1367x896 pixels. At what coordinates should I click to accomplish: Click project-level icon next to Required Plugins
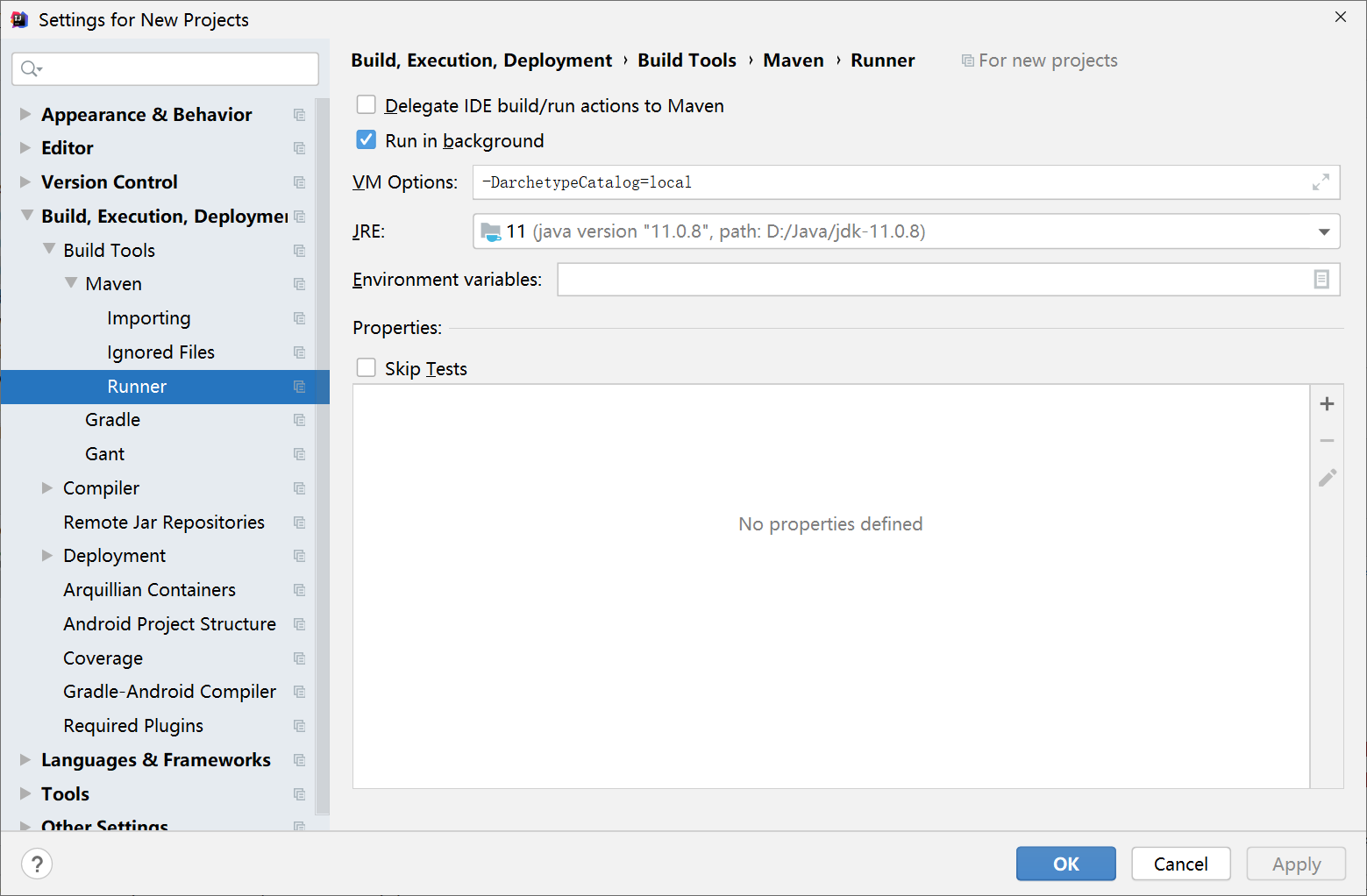299,726
